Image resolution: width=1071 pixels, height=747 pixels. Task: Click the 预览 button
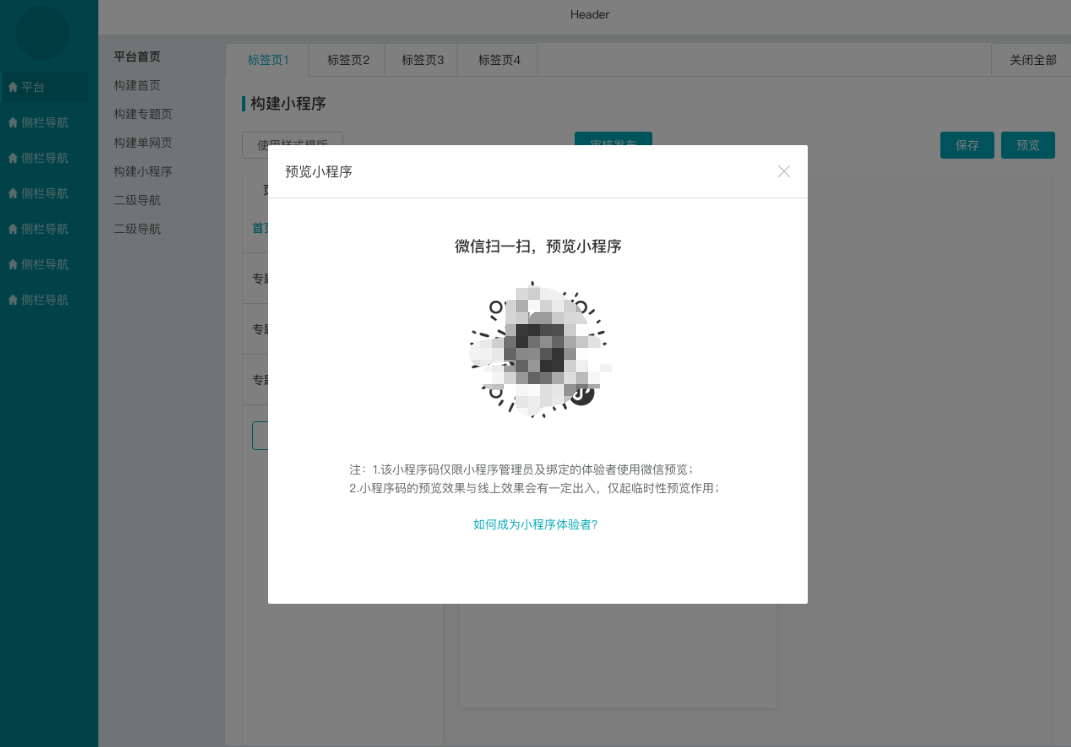1027,145
